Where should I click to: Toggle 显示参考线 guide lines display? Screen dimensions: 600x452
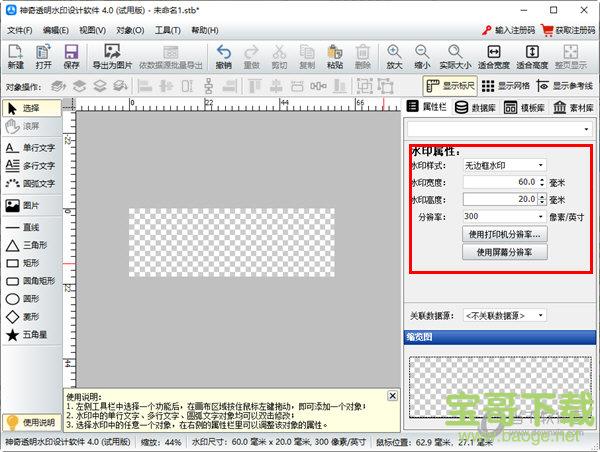pos(567,86)
